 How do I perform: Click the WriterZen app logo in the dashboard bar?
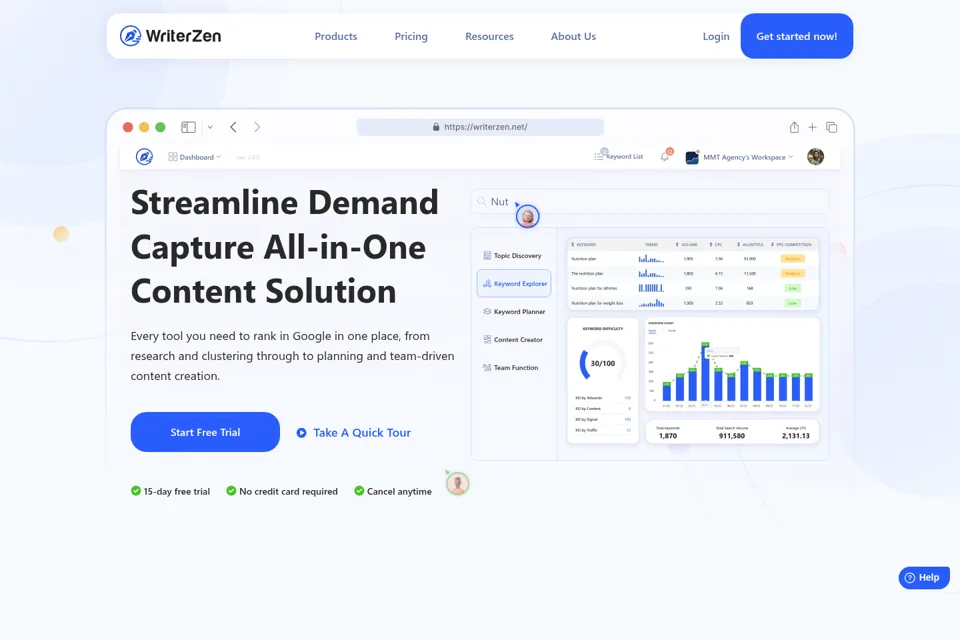tap(144, 157)
